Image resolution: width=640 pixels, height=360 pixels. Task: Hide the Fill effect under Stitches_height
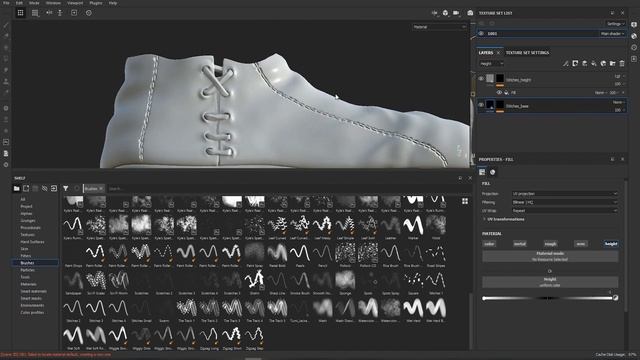tap(499, 93)
